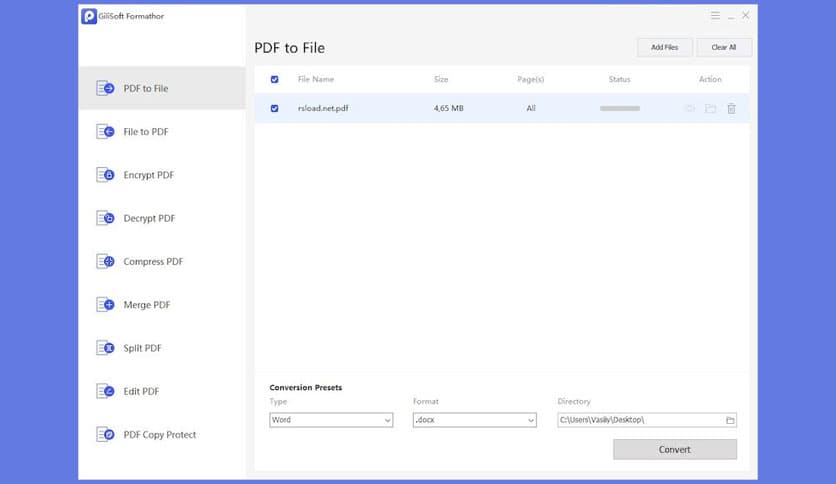The width and height of the screenshot is (836, 484).
Task: Click the Convert button
Action: (674, 449)
